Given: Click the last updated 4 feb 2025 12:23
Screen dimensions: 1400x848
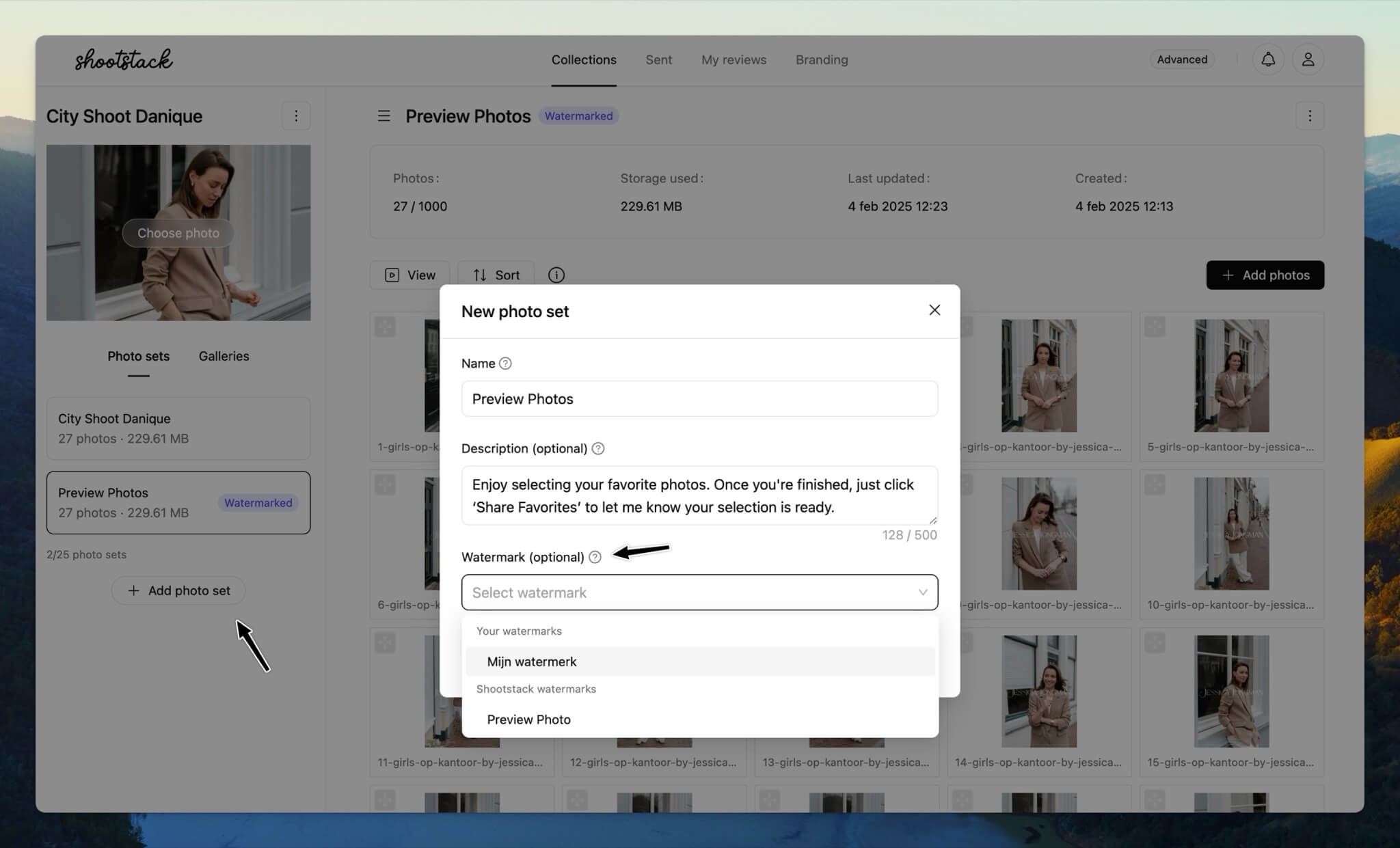Looking at the screenshot, I should coord(898,206).
